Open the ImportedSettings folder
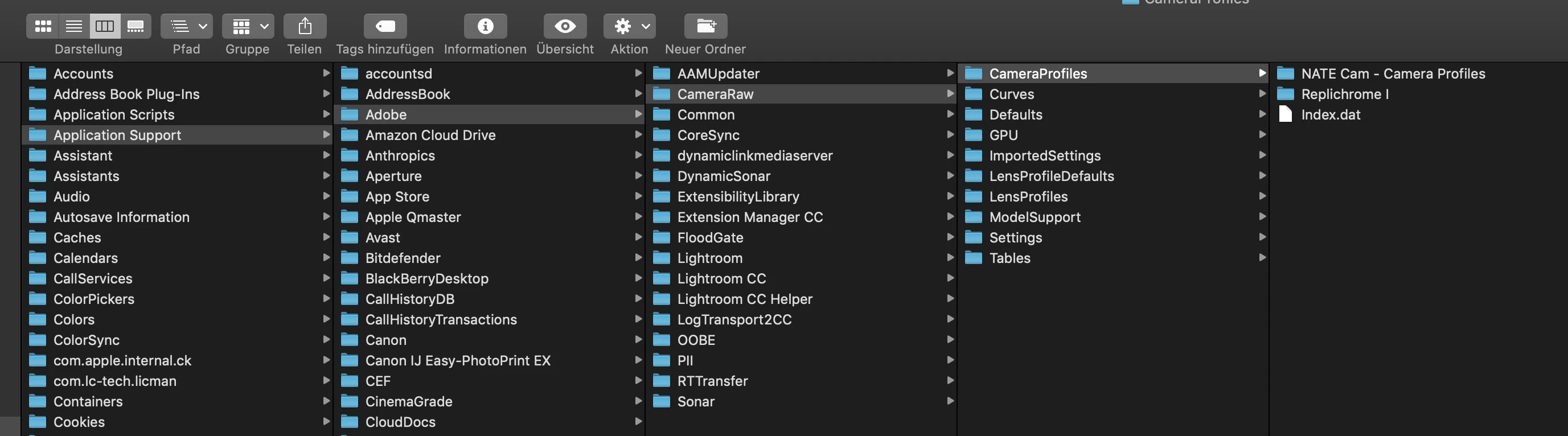Screen dimensions: 1568x436 pyautogui.click(x=1113, y=155)
